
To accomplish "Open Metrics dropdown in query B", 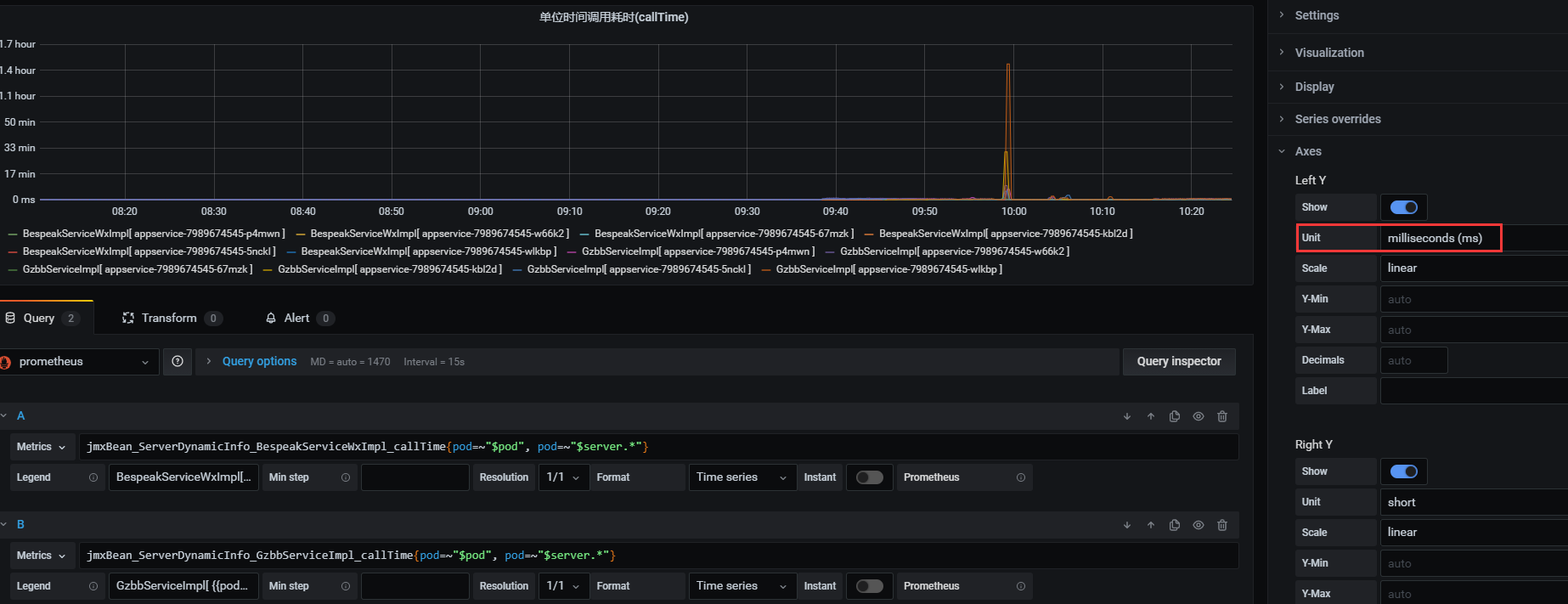I will pyautogui.click(x=41, y=556).
